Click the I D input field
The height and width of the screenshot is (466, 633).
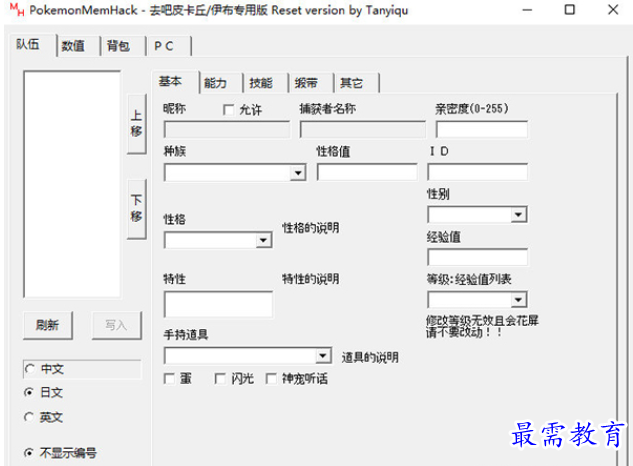478,172
